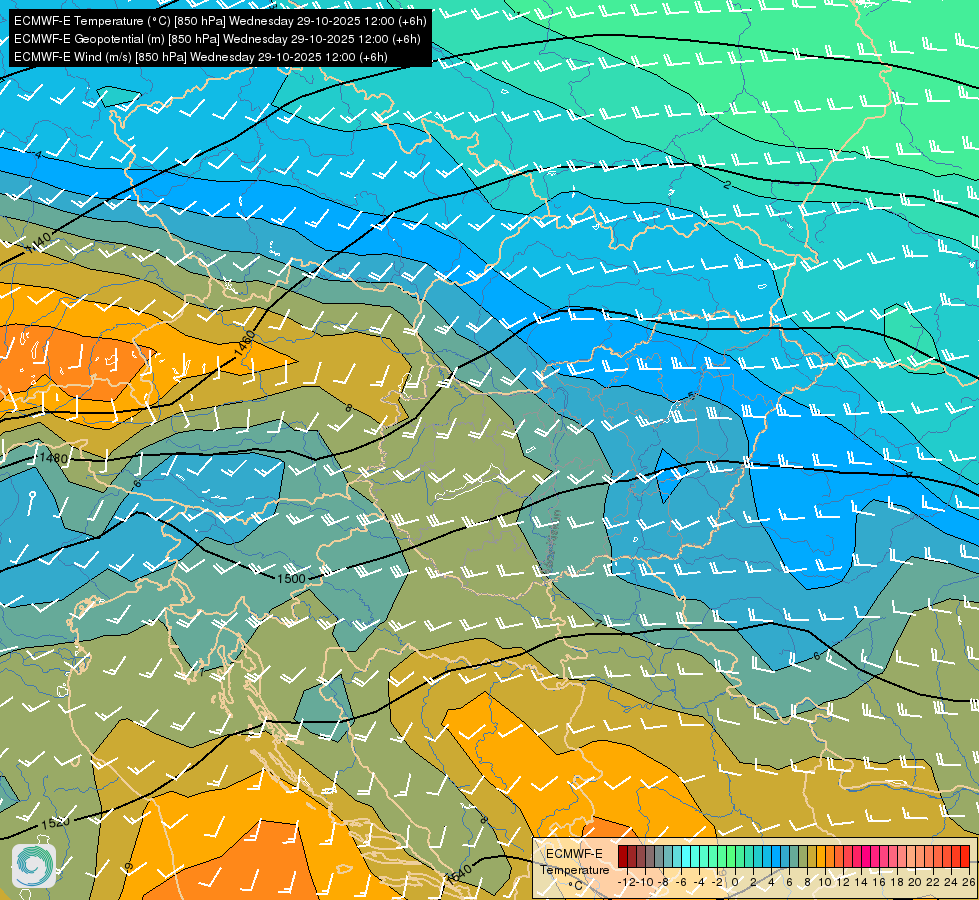This screenshot has height=900, width=979.
Task: Click the legend tick label 14
Action: [862, 883]
